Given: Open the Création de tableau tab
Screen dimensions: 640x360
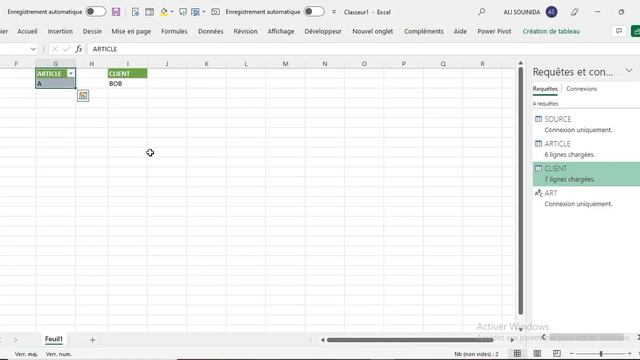Looking at the screenshot, I should 551,31.
